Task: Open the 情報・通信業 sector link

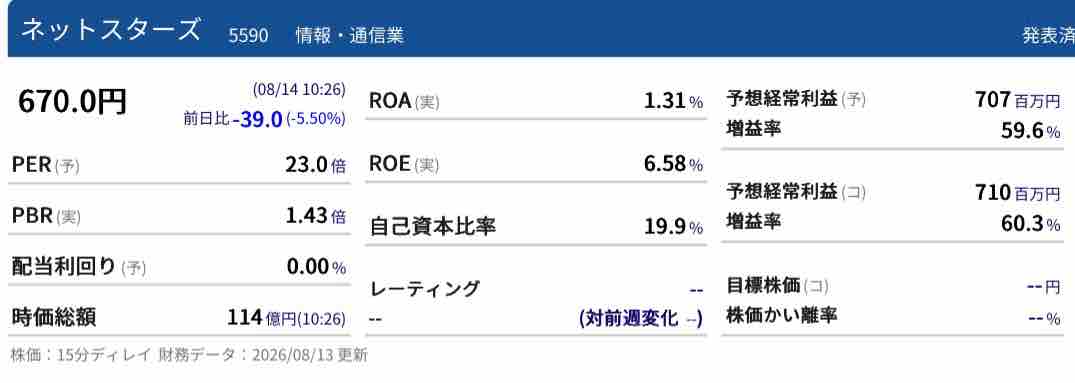Action: [x=349, y=35]
